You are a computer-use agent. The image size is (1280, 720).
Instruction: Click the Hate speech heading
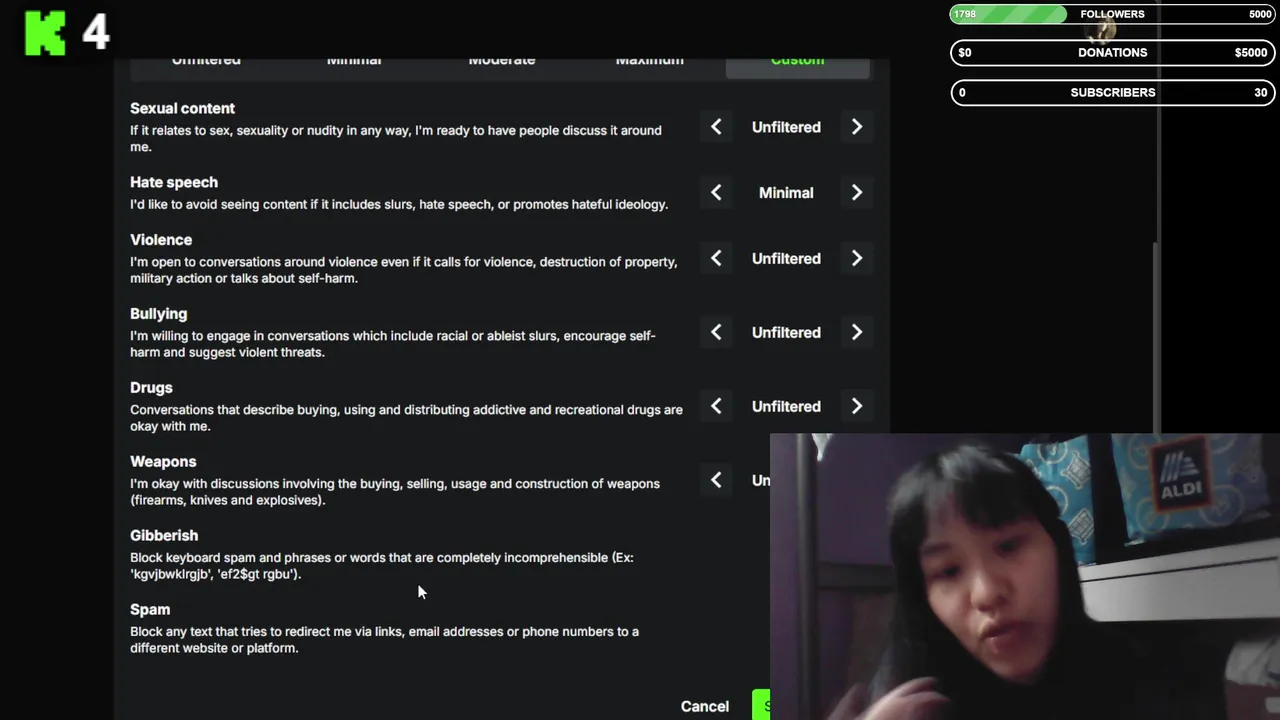174,182
